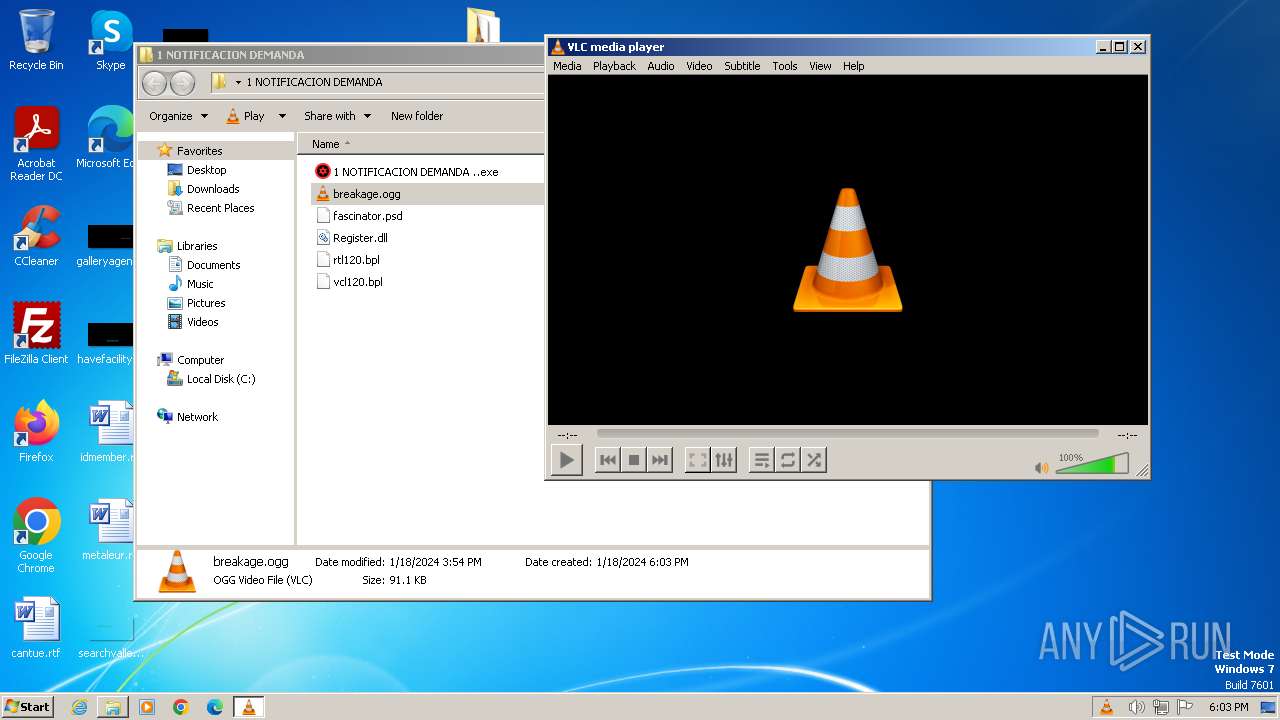
Task: Open Chrome from the taskbar
Action: [x=181, y=707]
